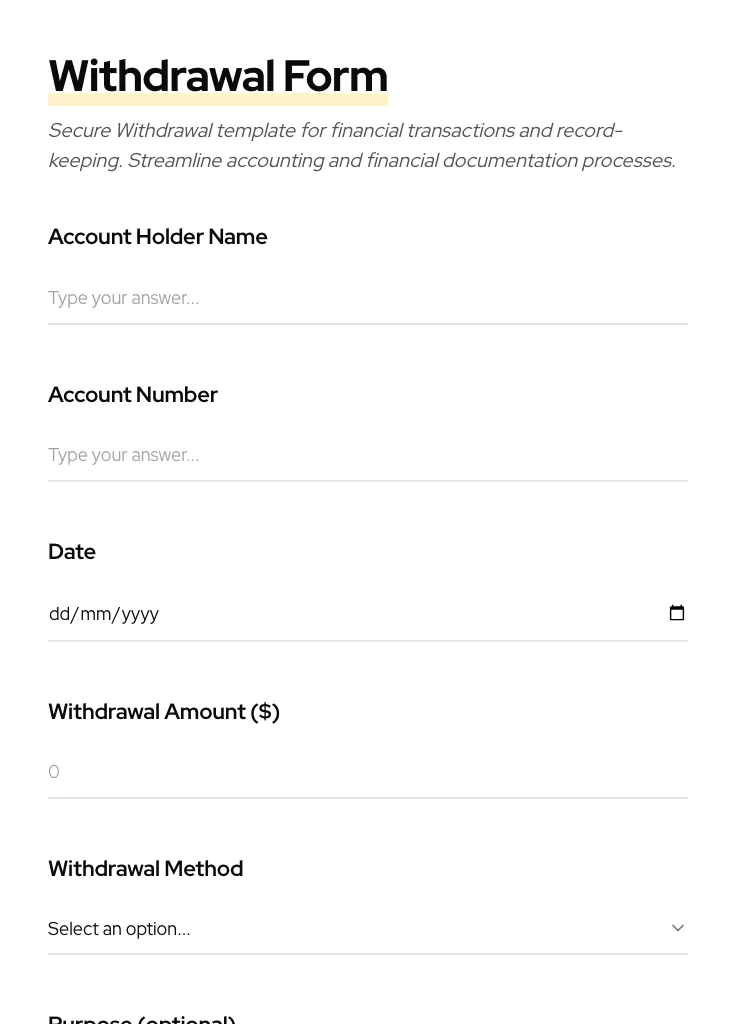The width and height of the screenshot is (736, 1024).
Task: Click the Withdrawal Form title
Action: pos(218,76)
